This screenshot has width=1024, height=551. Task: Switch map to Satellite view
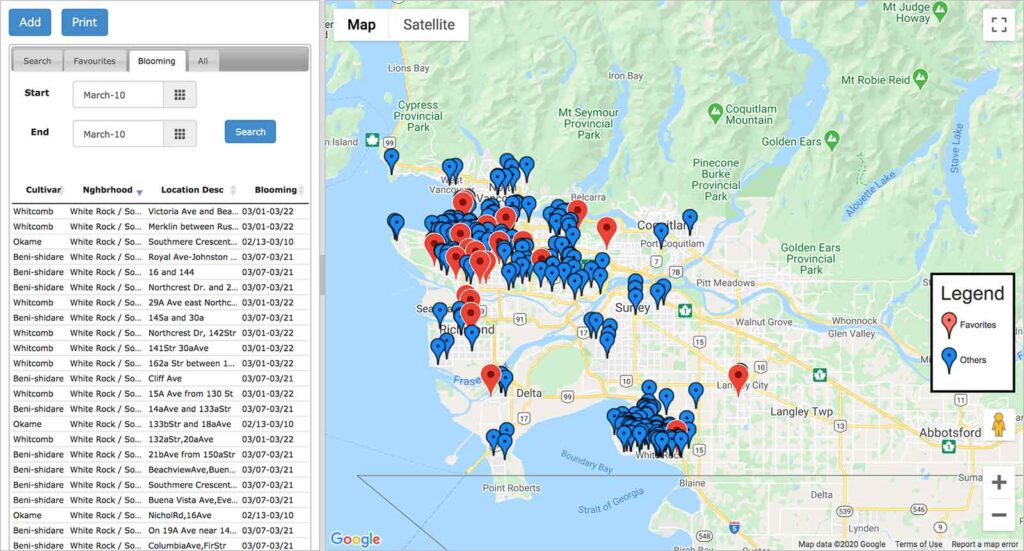click(x=428, y=25)
